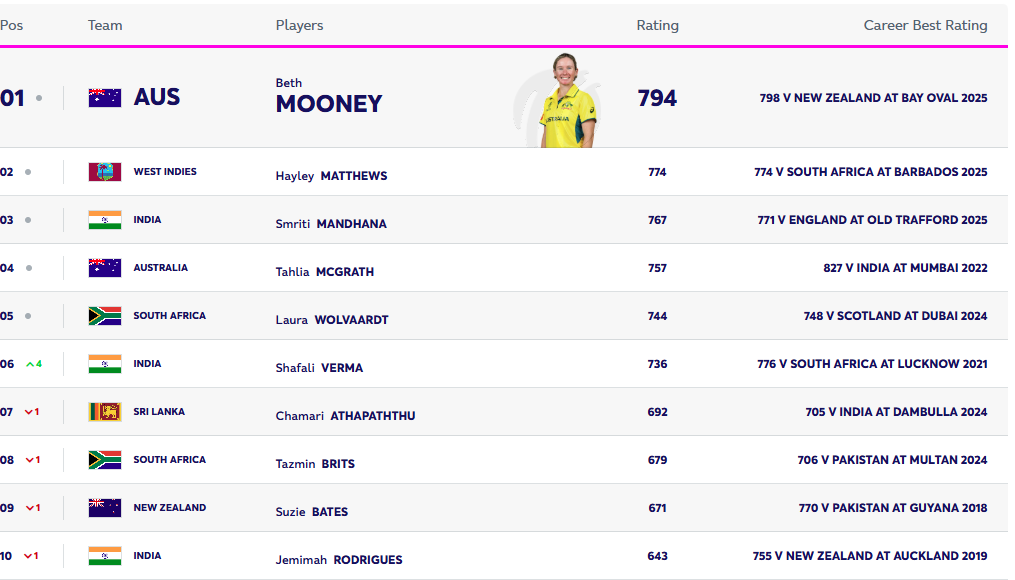Screen dimensions: 1015x580
Task: Open Hayley Matthews player profile
Action: point(331,176)
